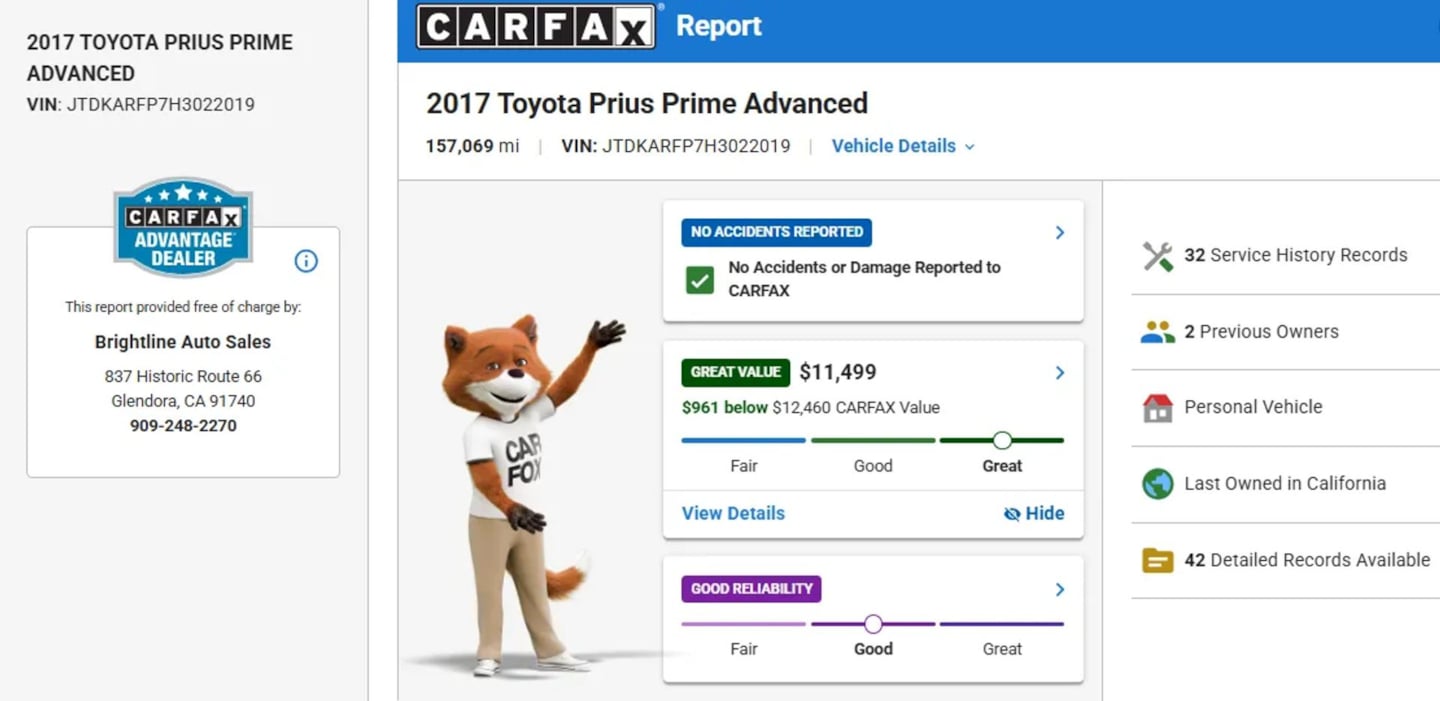Click the Great value slider knob
This screenshot has height=701, width=1440.
point(1002,440)
